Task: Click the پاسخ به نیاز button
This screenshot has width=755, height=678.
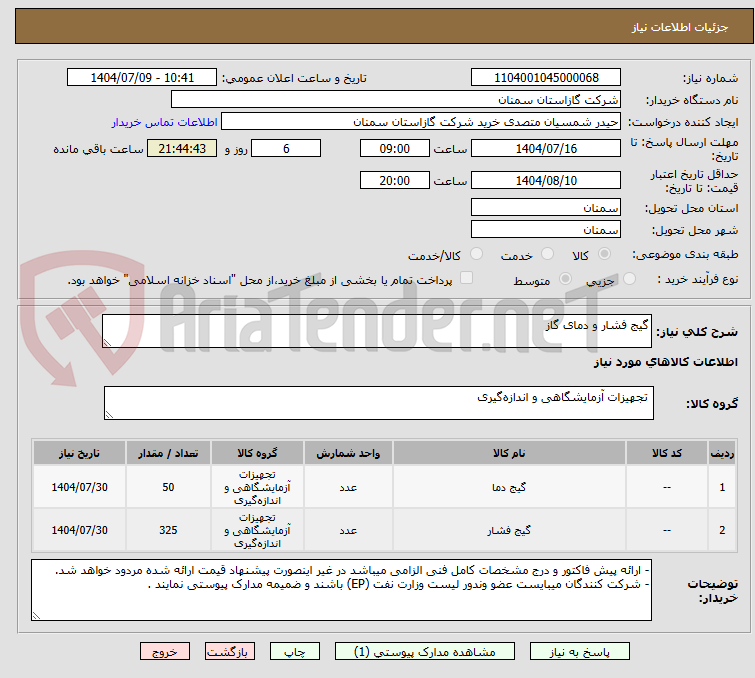Action: coord(580,652)
